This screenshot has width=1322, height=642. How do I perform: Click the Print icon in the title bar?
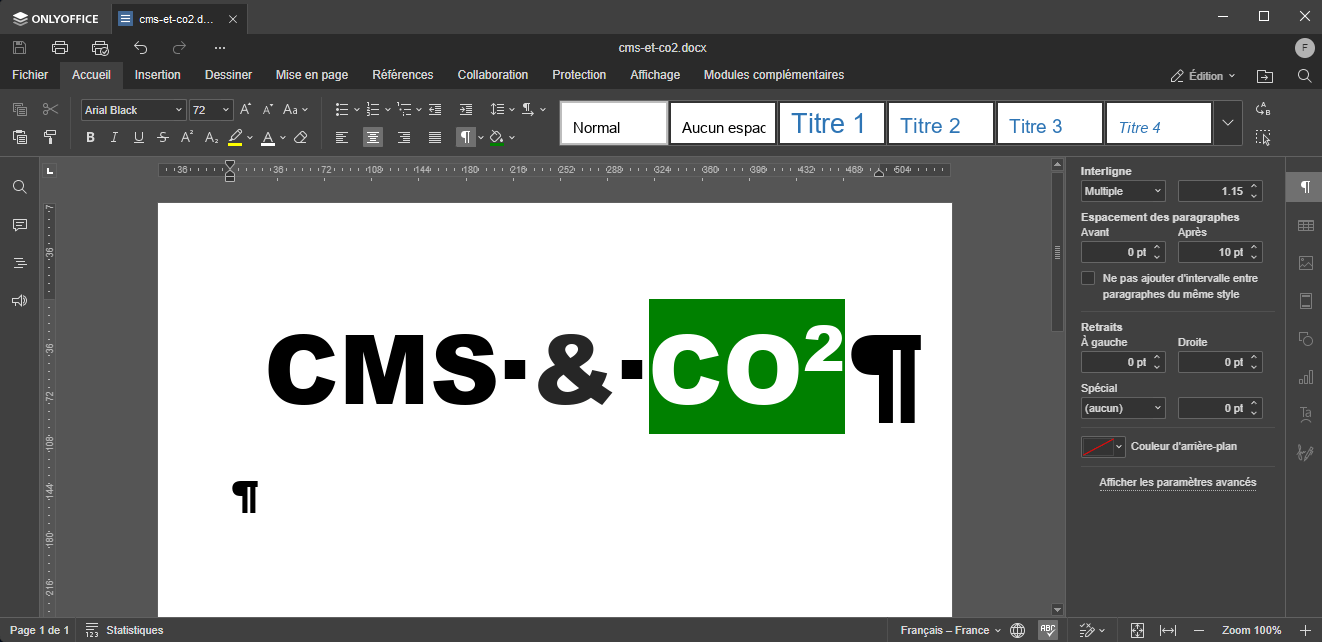click(x=60, y=48)
